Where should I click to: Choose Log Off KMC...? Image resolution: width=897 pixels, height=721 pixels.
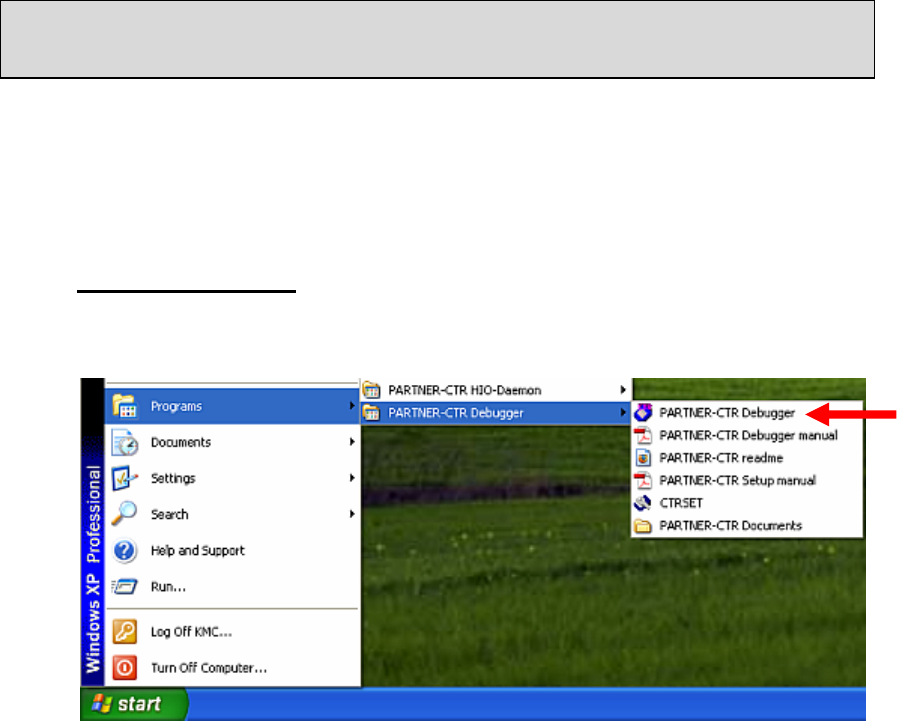click(232, 632)
